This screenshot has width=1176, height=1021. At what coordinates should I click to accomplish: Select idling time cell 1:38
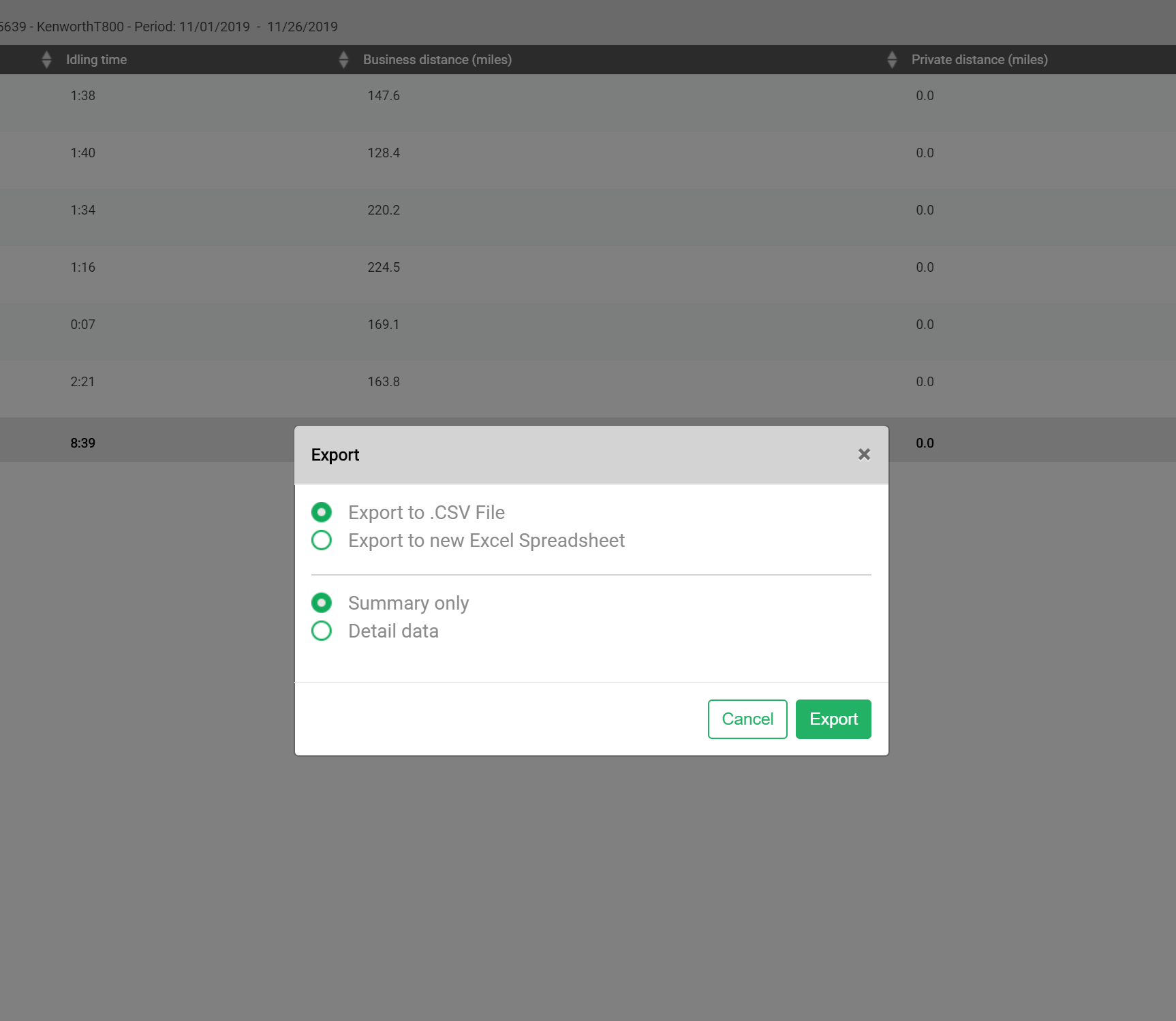[82, 96]
